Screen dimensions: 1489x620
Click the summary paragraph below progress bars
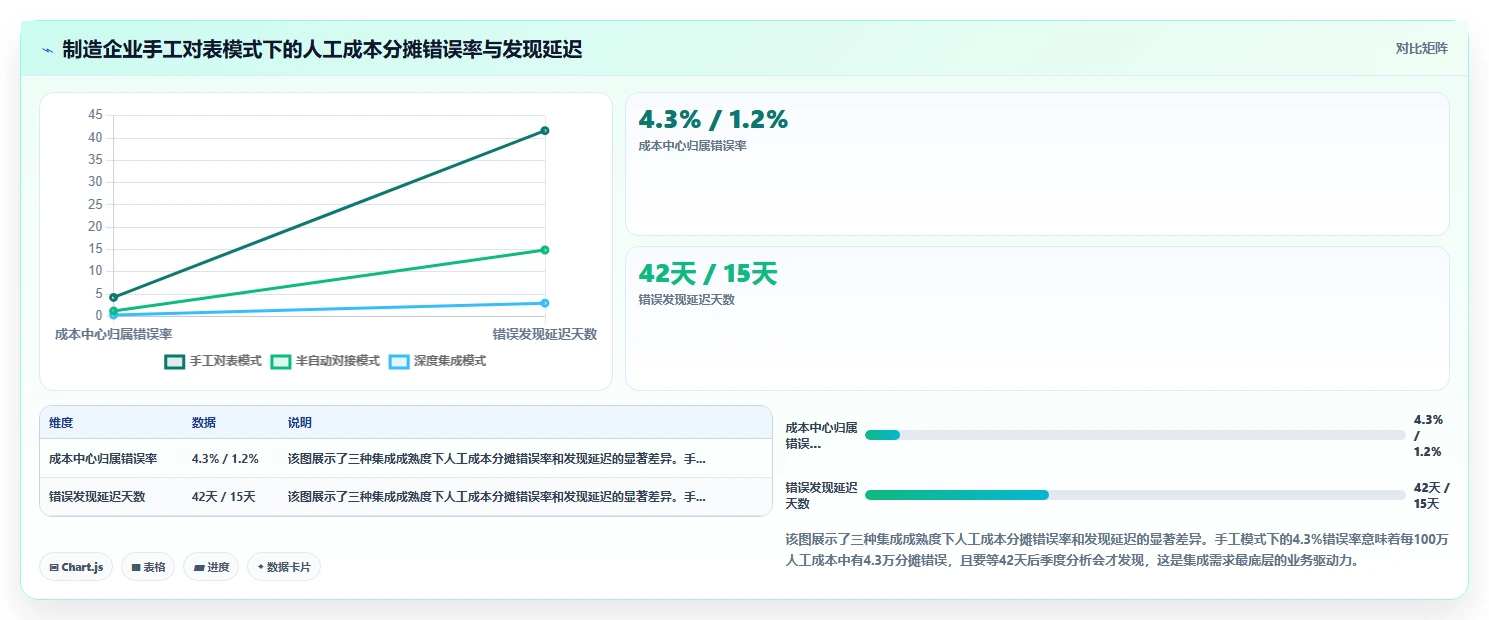[x=1116, y=550]
